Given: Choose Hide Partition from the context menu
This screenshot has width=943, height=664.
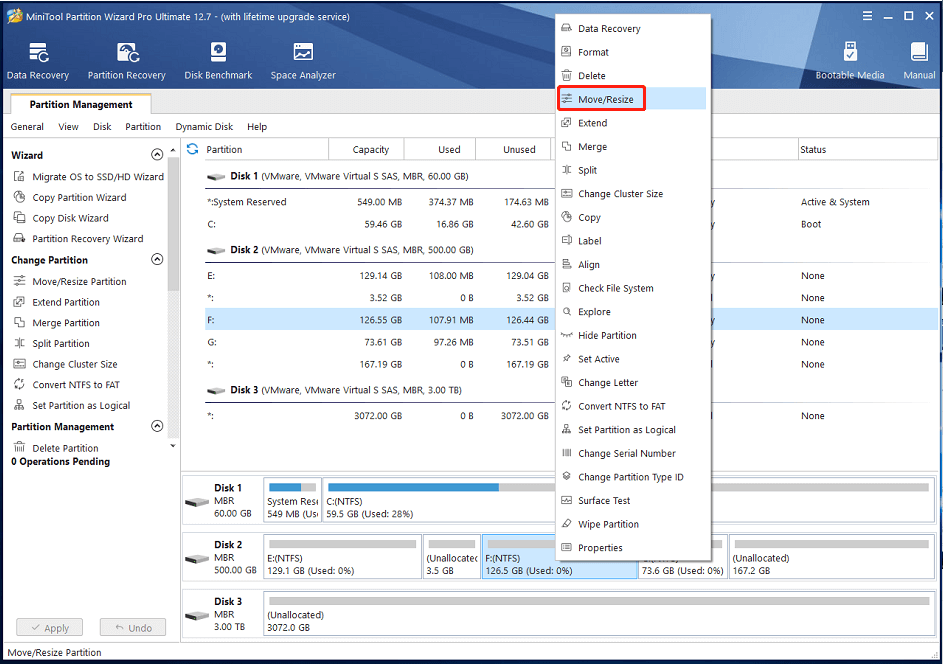Looking at the screenshot, I should [x=632, y=335].
